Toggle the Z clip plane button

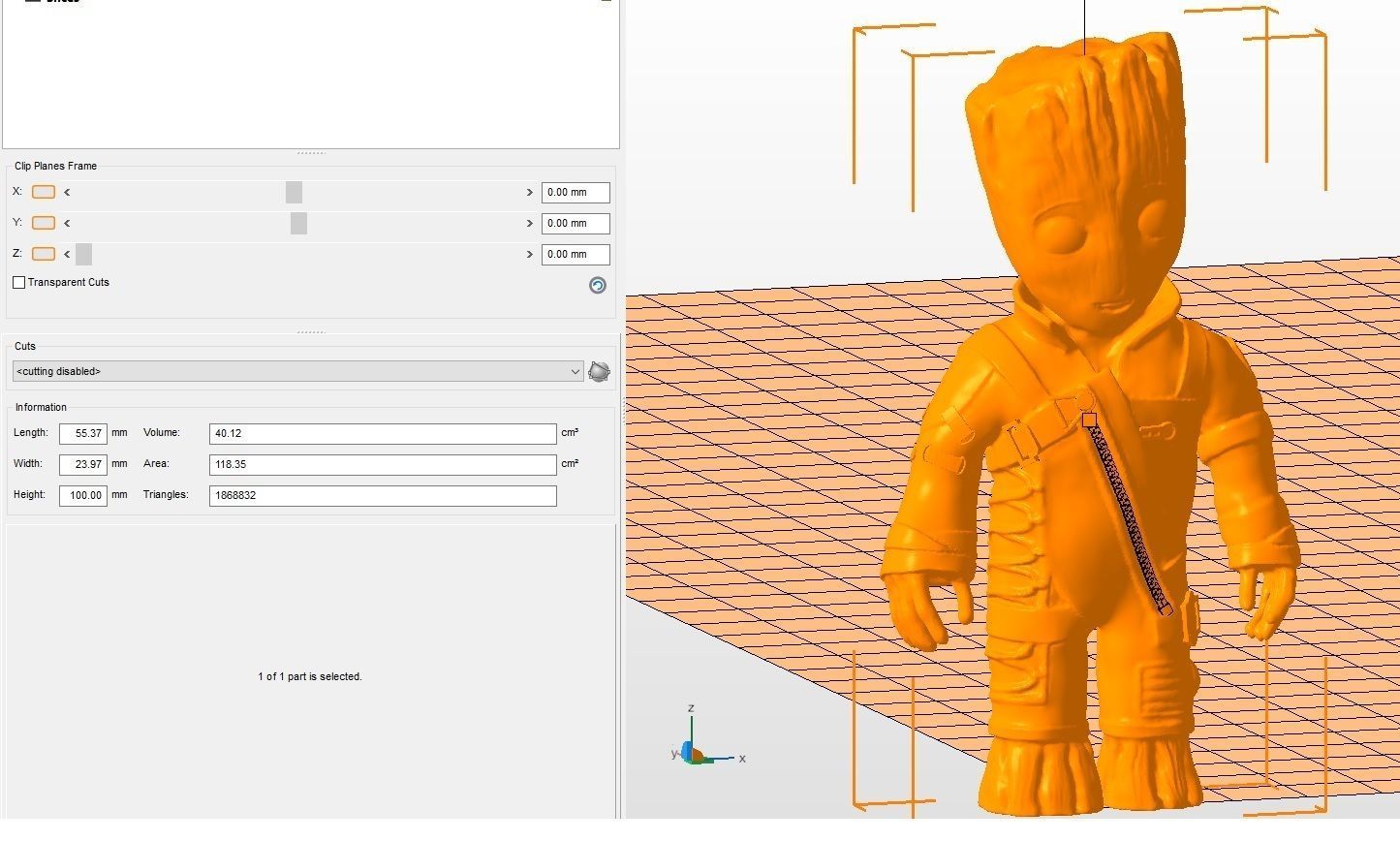44,254
